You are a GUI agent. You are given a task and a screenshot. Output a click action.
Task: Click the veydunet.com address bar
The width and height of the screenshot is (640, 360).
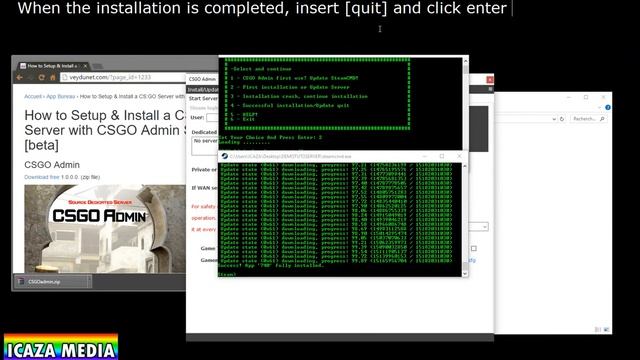pos(122,77)
